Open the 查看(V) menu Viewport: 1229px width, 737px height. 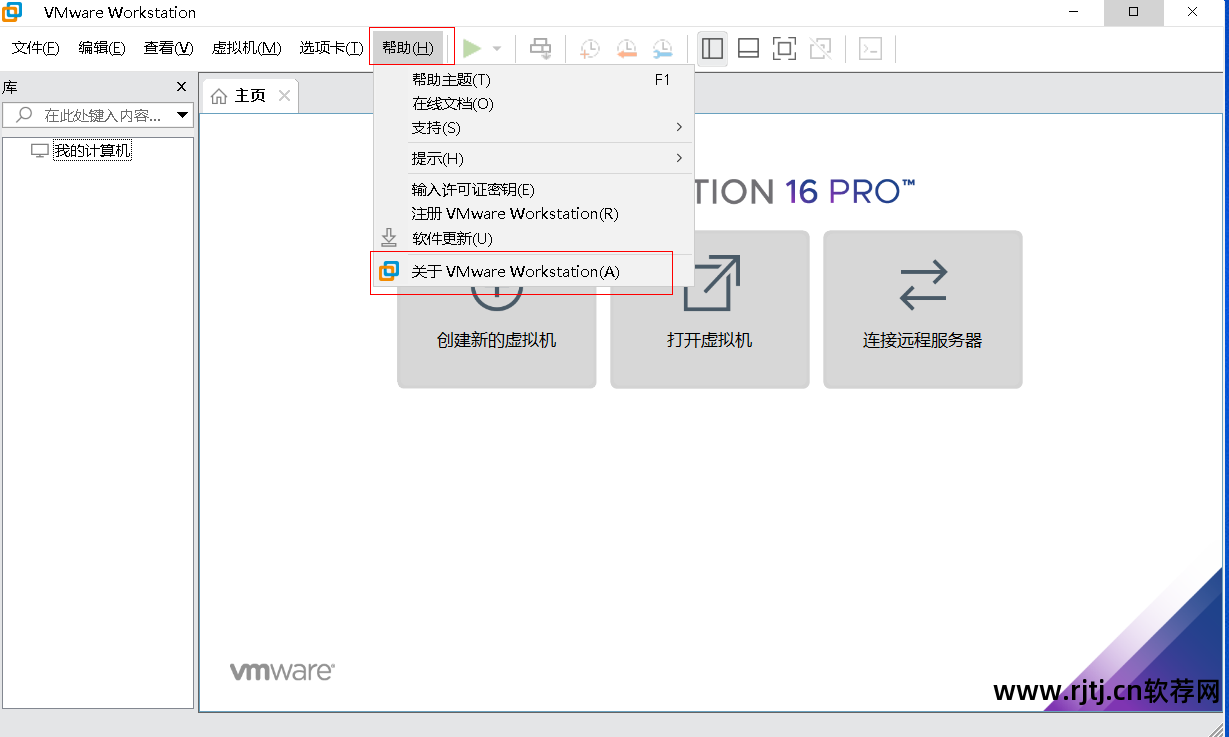point(168,48)
